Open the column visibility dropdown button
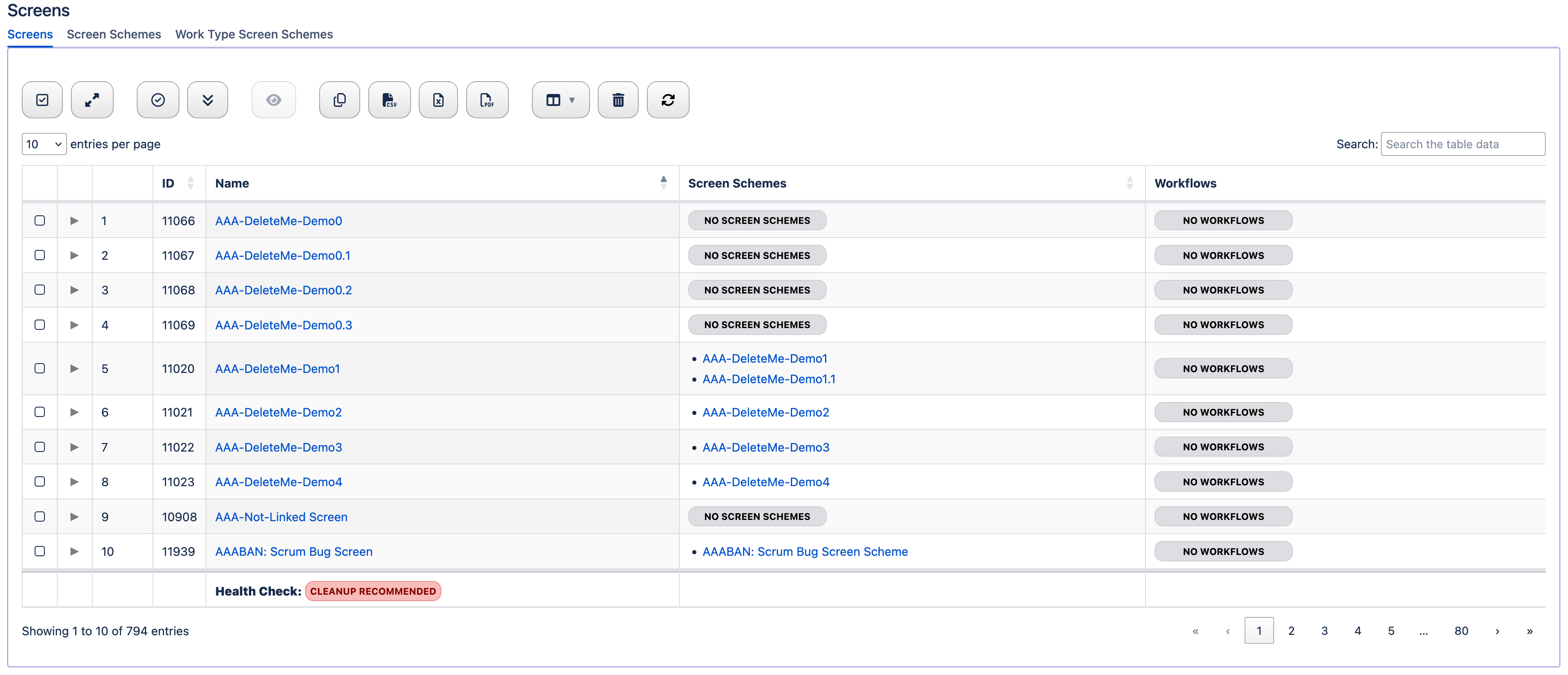The width and height of the screenshot is (1568, 675). [560, 100]
